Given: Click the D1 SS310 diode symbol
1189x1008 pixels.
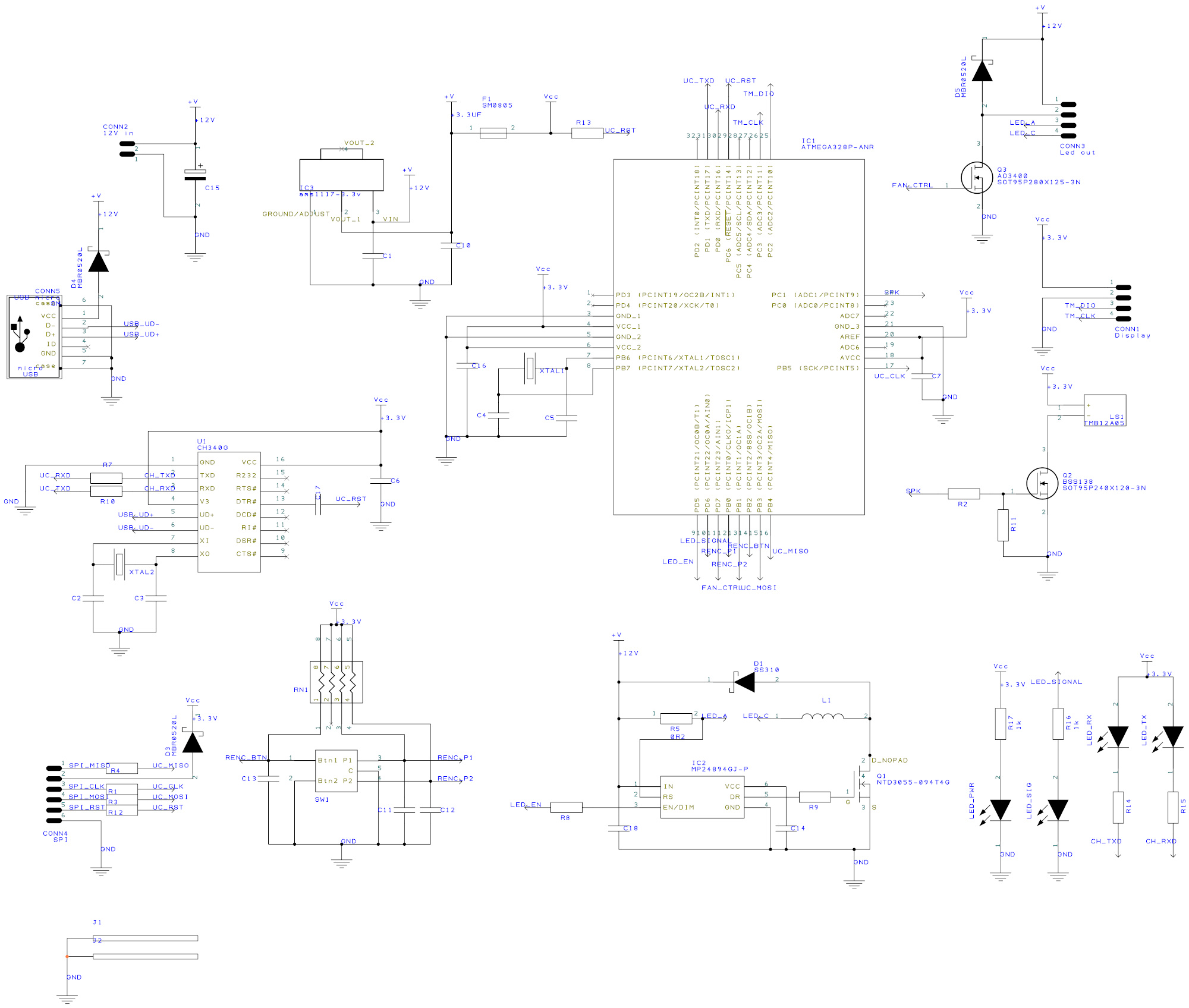Looking at the screenshot, I should point(743,682).
